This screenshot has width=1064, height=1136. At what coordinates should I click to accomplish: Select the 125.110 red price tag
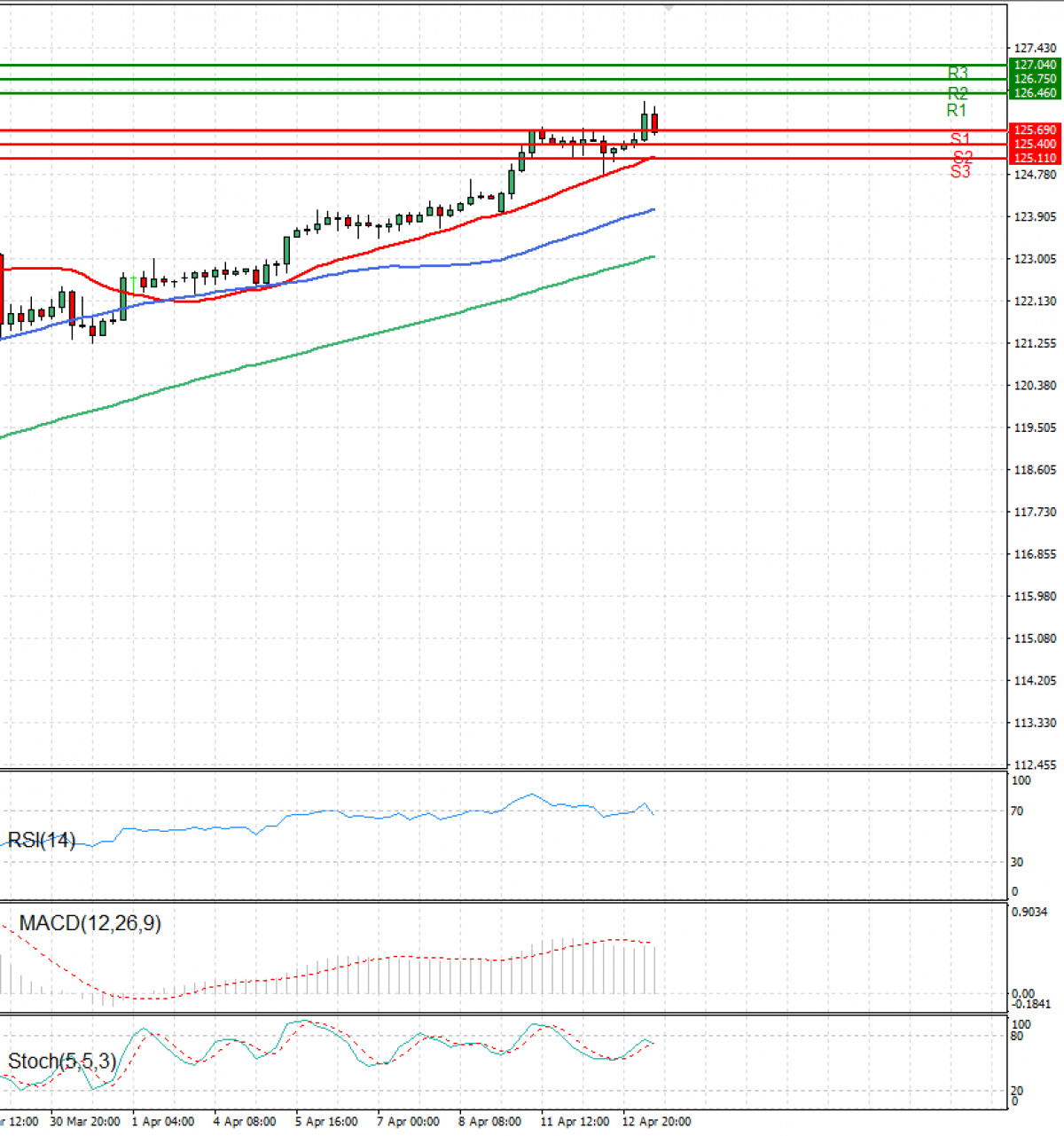coord(1035,159)
